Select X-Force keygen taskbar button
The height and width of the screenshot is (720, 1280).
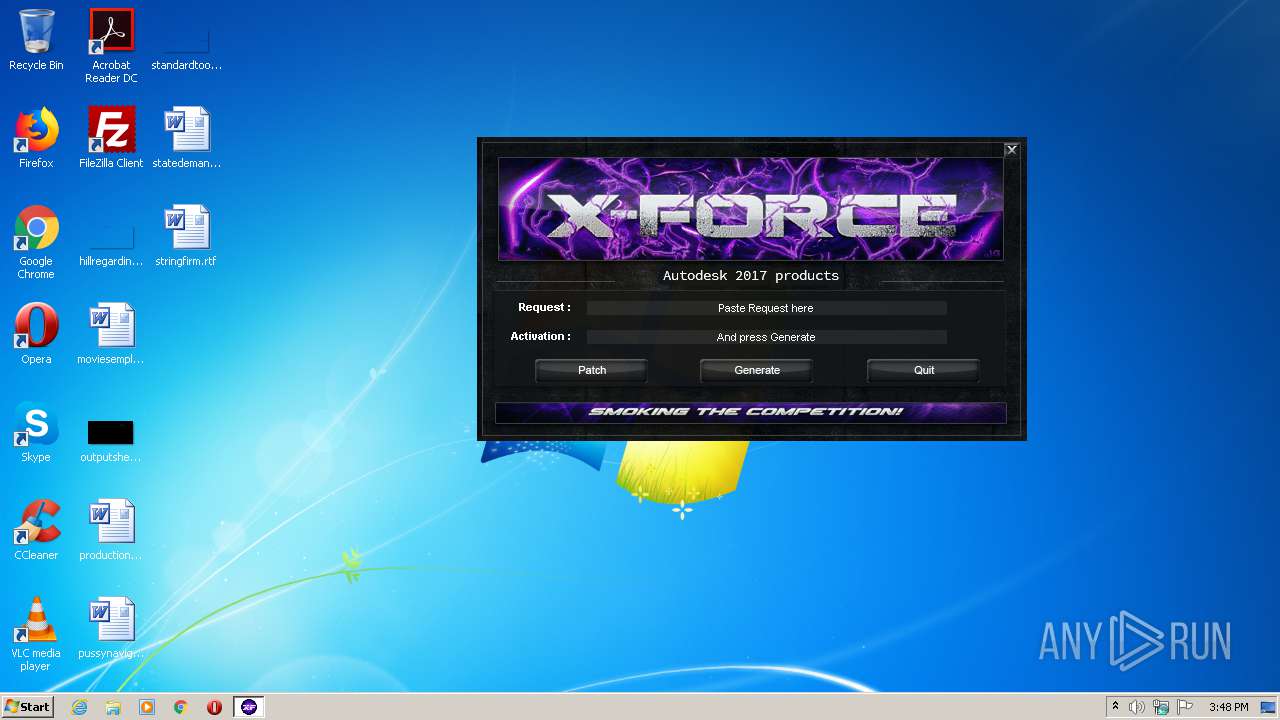click(249, 707)
